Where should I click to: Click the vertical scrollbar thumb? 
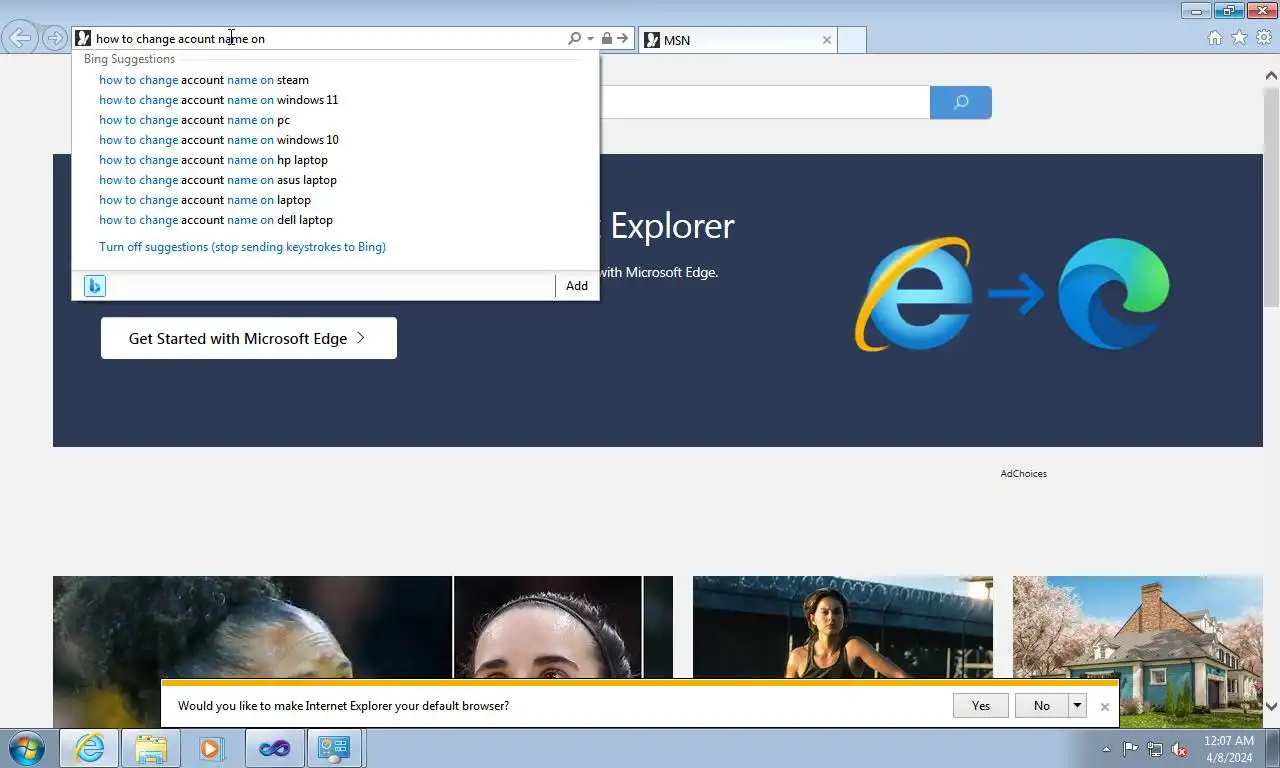point(1272,195)
